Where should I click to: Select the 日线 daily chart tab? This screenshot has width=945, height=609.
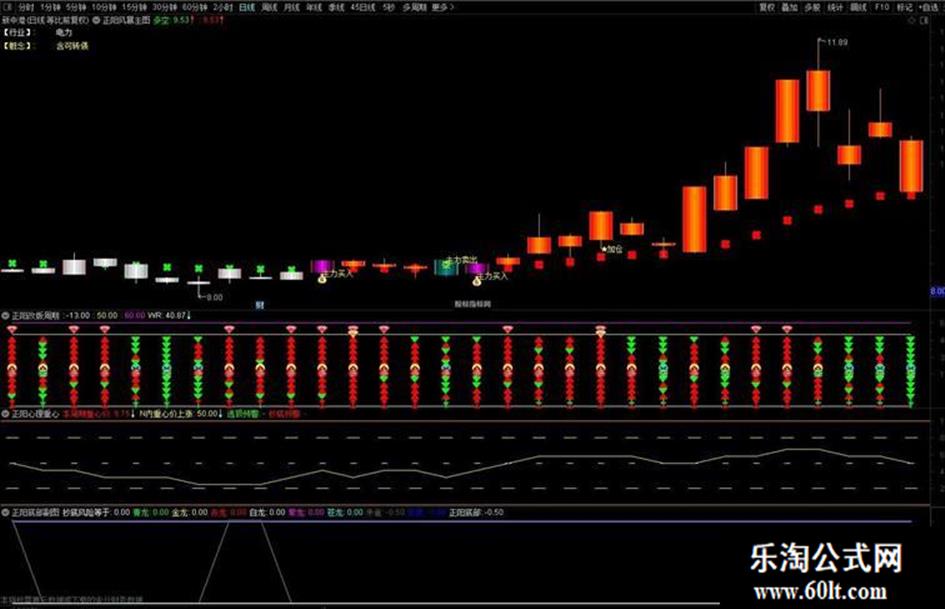(x=247, y=7)
